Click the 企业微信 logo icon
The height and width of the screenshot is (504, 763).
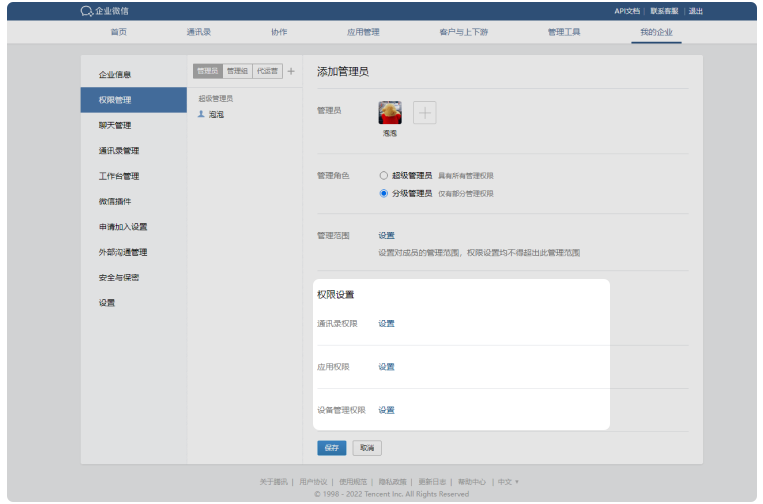point(86,11)
